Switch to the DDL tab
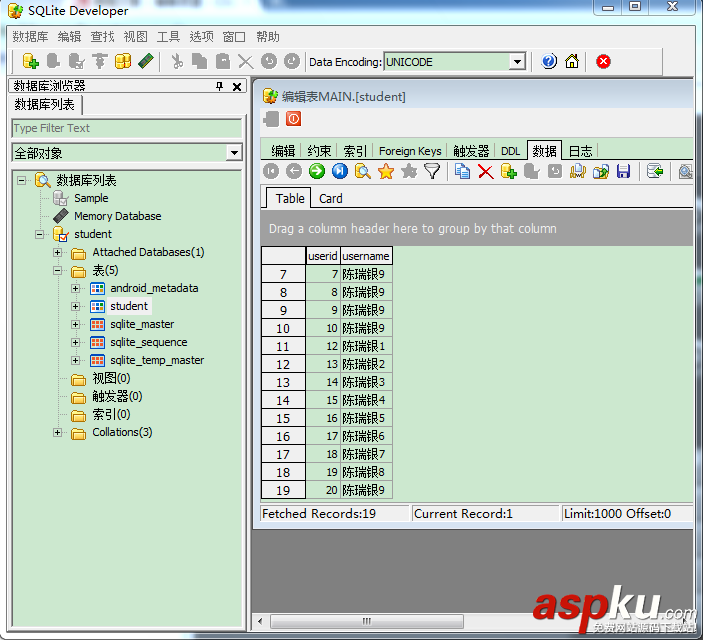The height and width of the screenshot is (640, 703). pyautogui.click(x=510, y=151)
